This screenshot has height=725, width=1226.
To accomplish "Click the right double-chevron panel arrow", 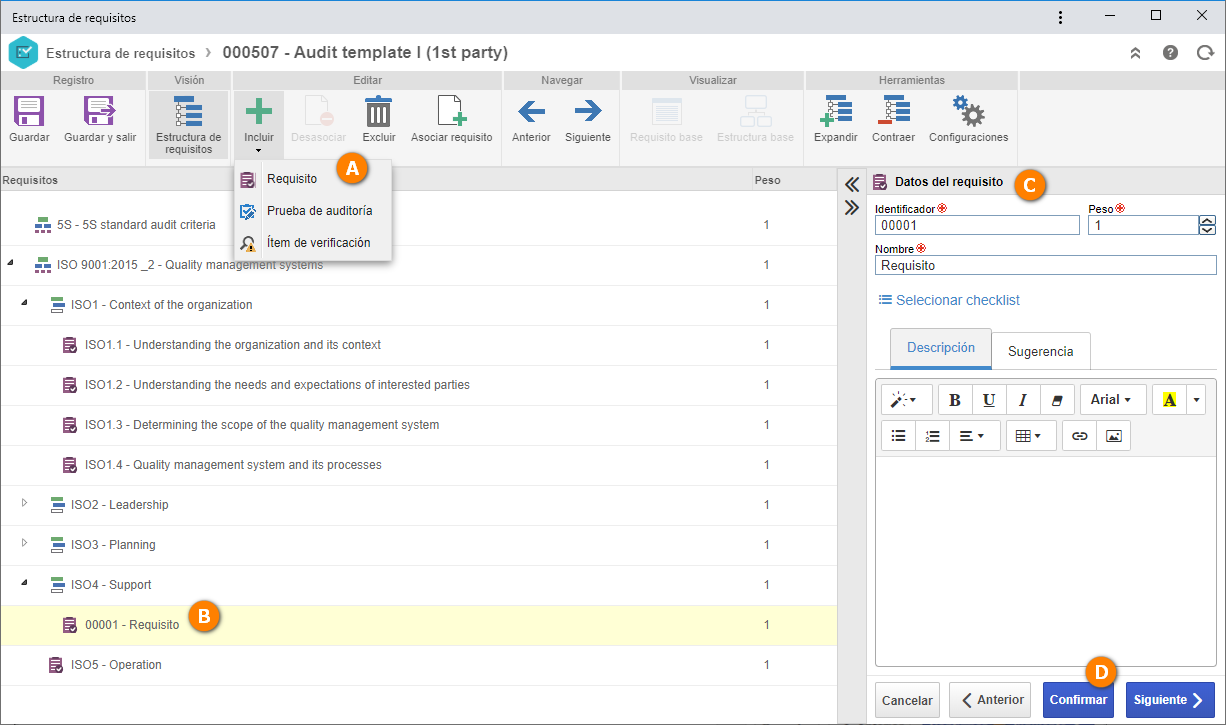I will pos(852,207).
